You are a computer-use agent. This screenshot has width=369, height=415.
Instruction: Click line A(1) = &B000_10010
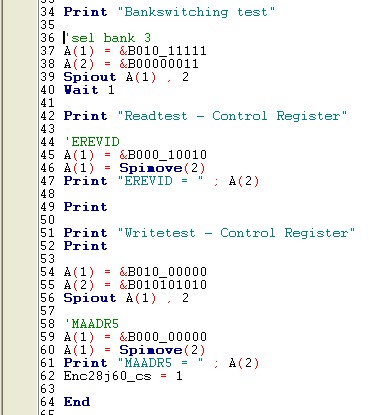click(135, 155)
